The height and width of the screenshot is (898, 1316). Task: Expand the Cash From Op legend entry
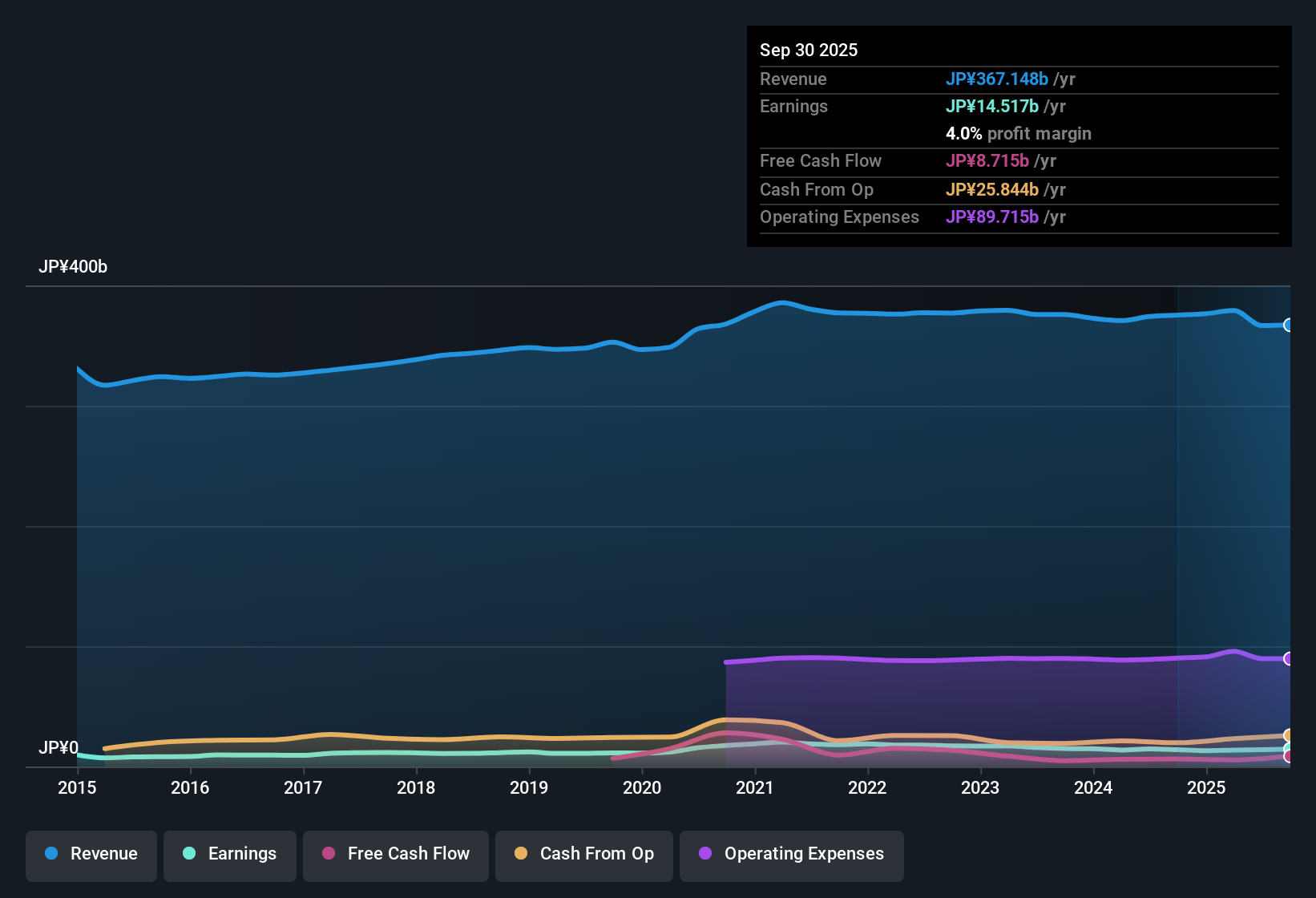[x=583, y=854]
